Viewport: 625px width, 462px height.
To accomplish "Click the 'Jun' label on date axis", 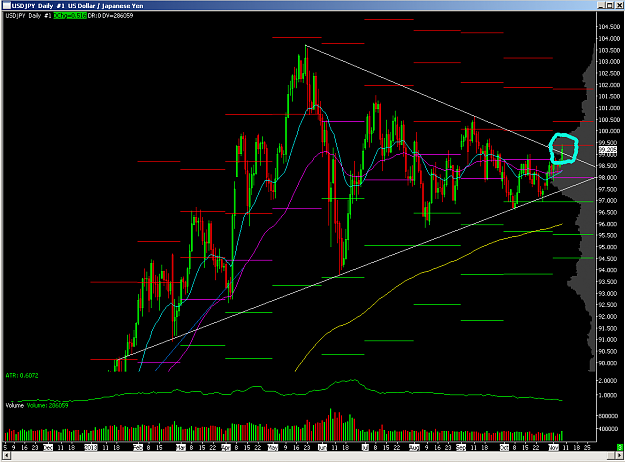I will [x=322, y=448].
